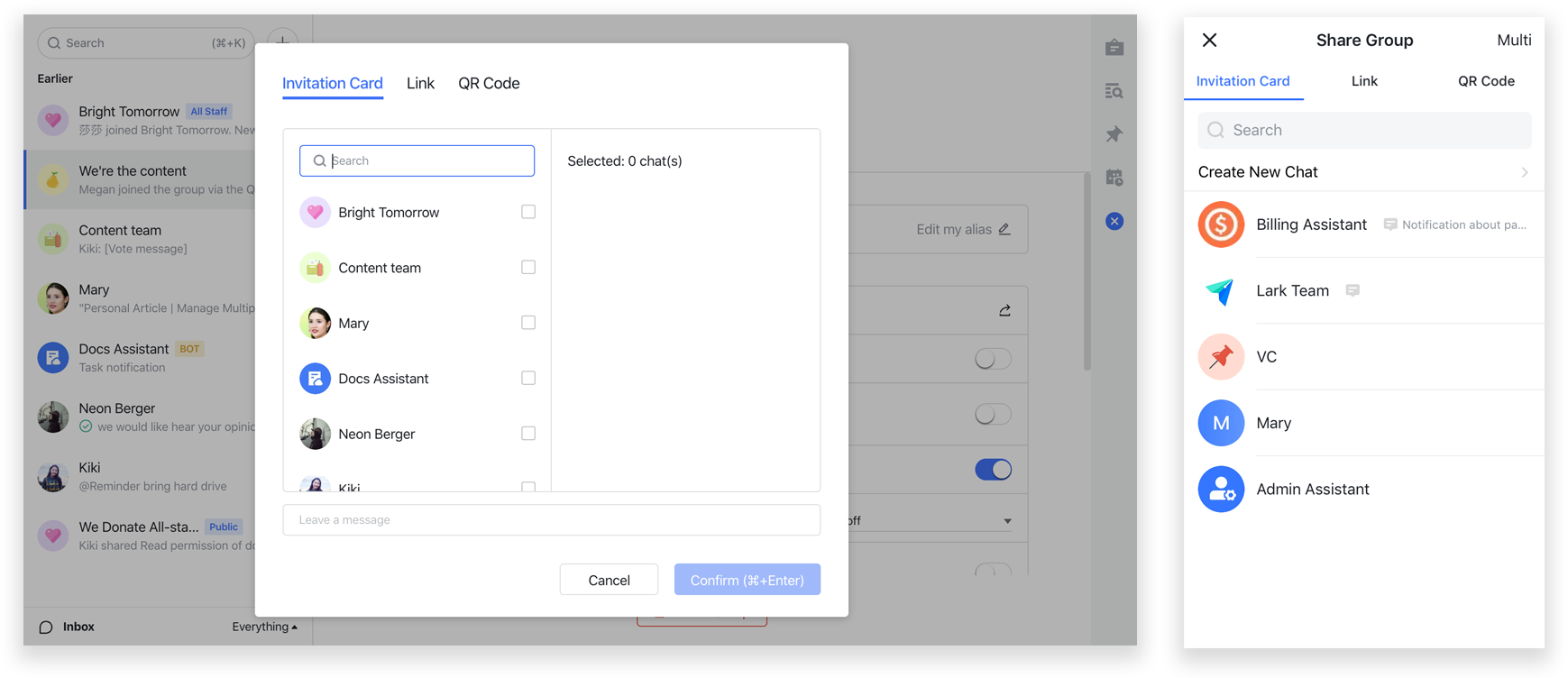1568x678 pixels.
Task: Click the dialog chat search field
Action: [x=417, y=160]
